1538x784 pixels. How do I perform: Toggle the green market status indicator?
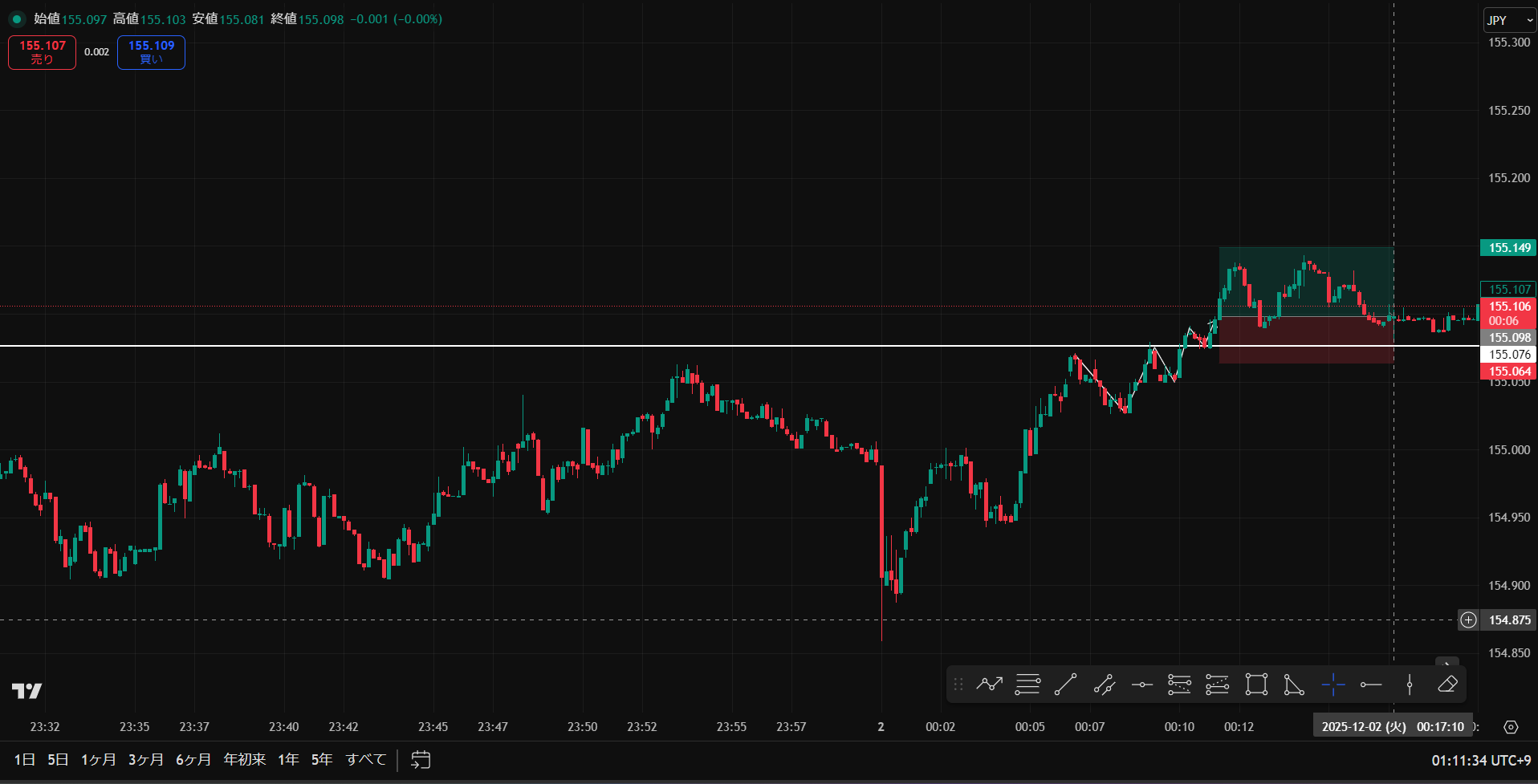coord(16,19)
